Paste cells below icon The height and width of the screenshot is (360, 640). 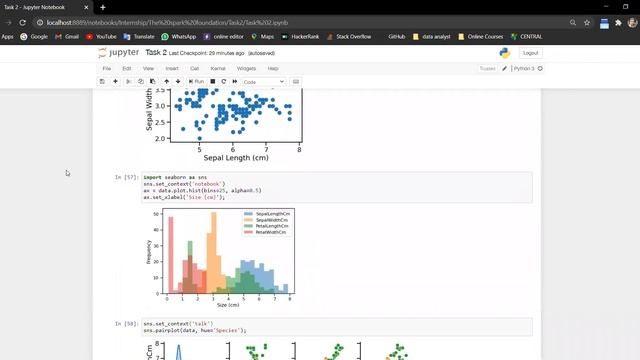[x=153, y=82]
